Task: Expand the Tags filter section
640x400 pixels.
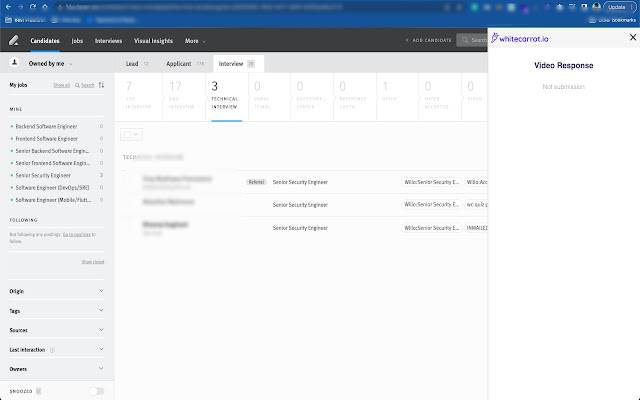Action: pyautogui.click(x=56, y=311)
